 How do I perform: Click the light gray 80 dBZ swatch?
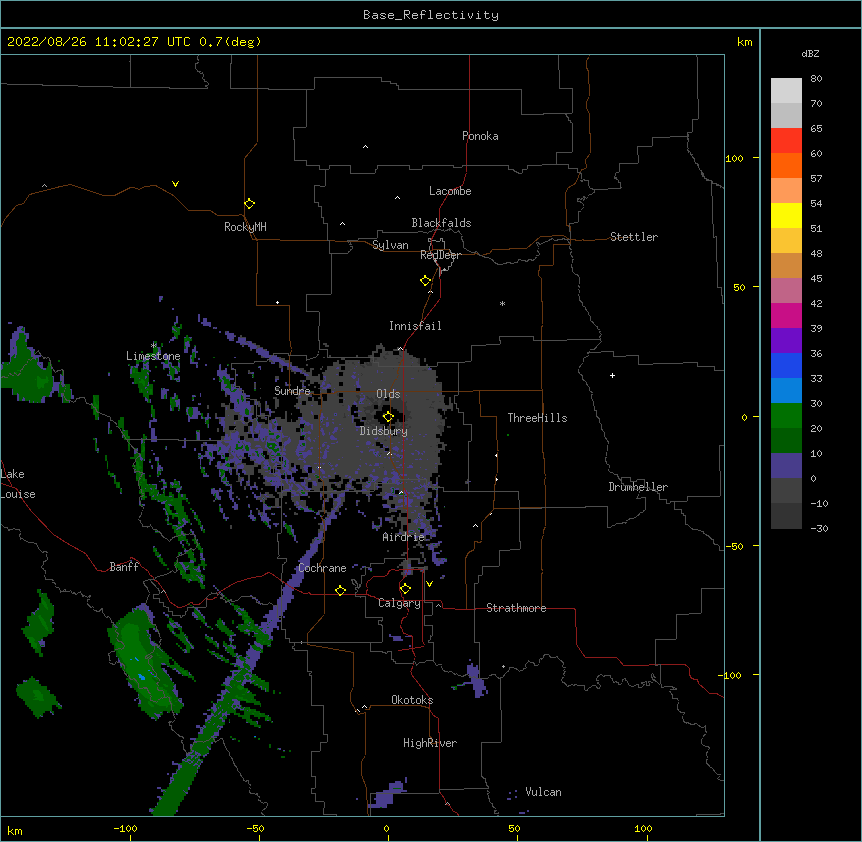(x=786, y=91)
